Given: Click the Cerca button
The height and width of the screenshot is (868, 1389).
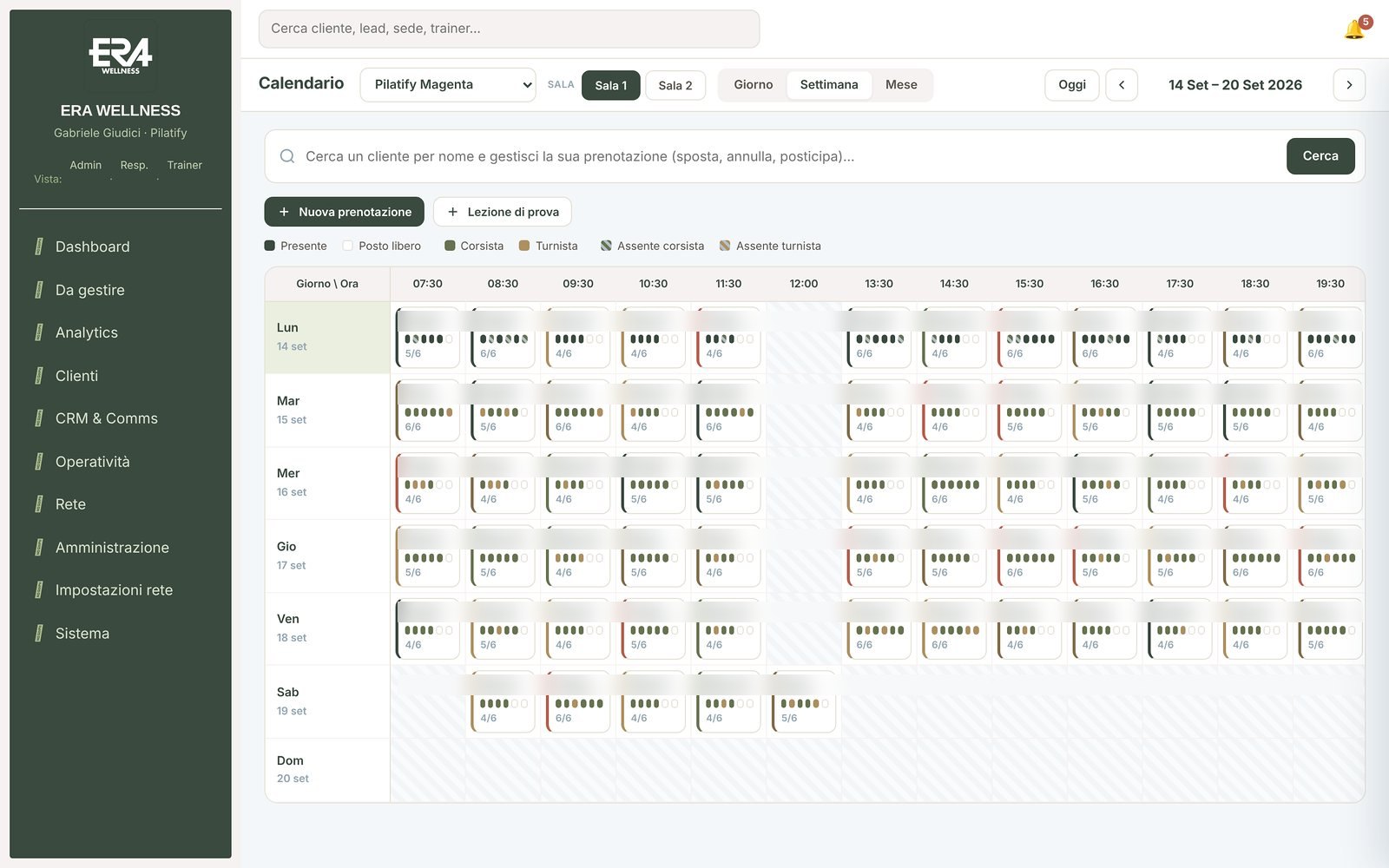Looking at the screenshot, I should click(x=1320, y=156).
